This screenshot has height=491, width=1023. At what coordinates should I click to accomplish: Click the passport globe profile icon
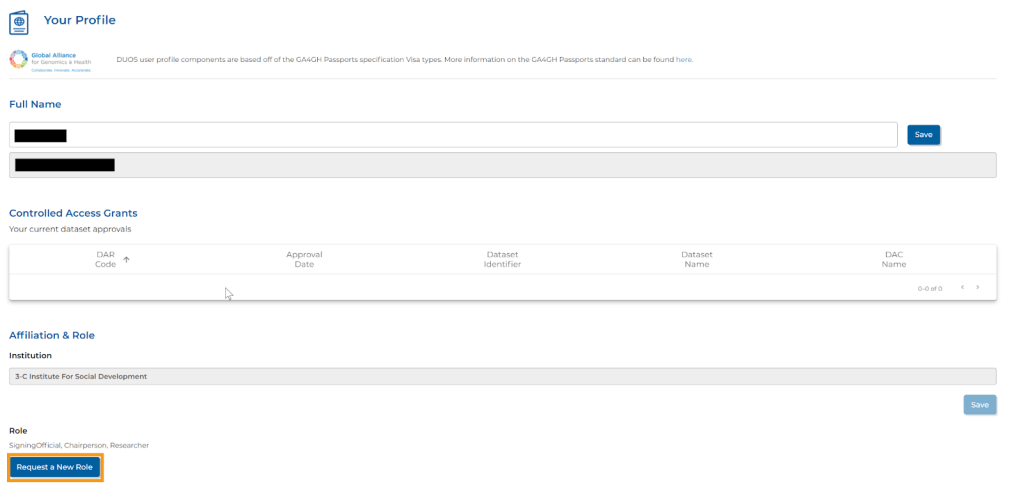point(19,21)
